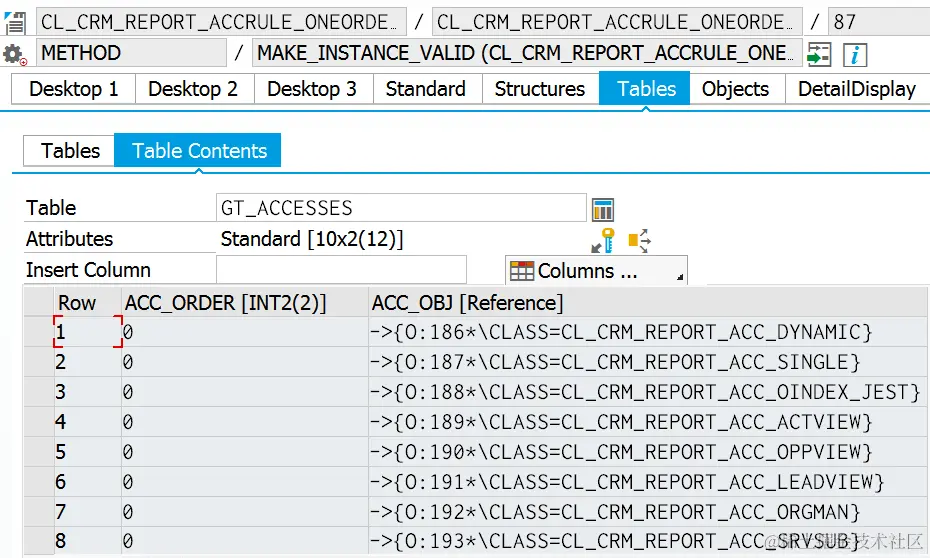
Task: Open the Columns ... dropdown button
Action: pos(596,271)
